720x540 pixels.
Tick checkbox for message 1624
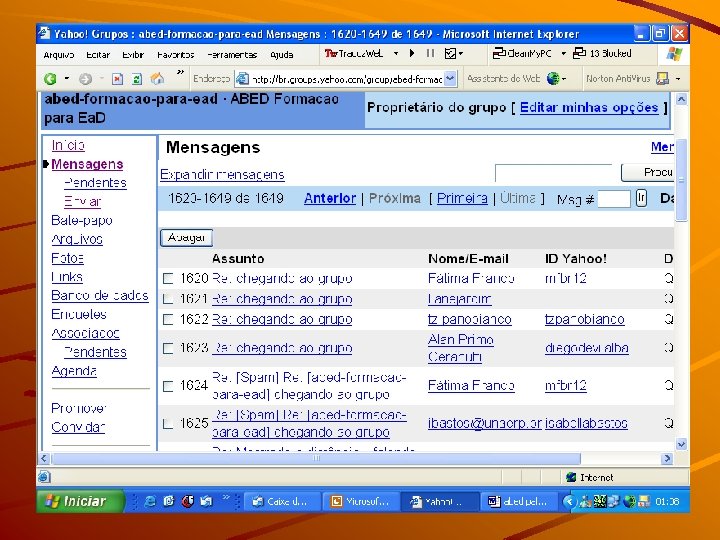coord(168,386)
